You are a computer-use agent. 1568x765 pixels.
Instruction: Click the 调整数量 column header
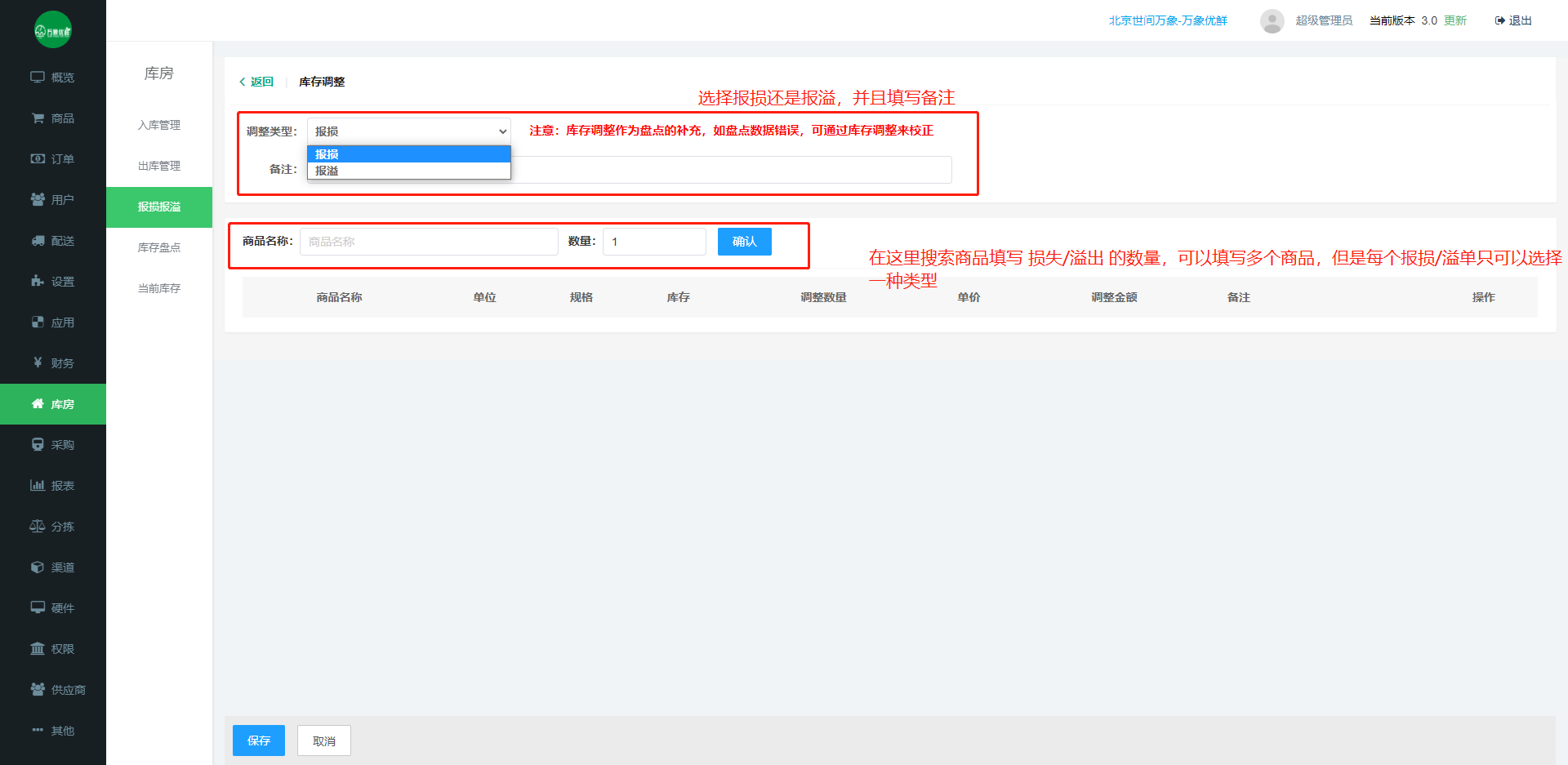click(823, 297)
